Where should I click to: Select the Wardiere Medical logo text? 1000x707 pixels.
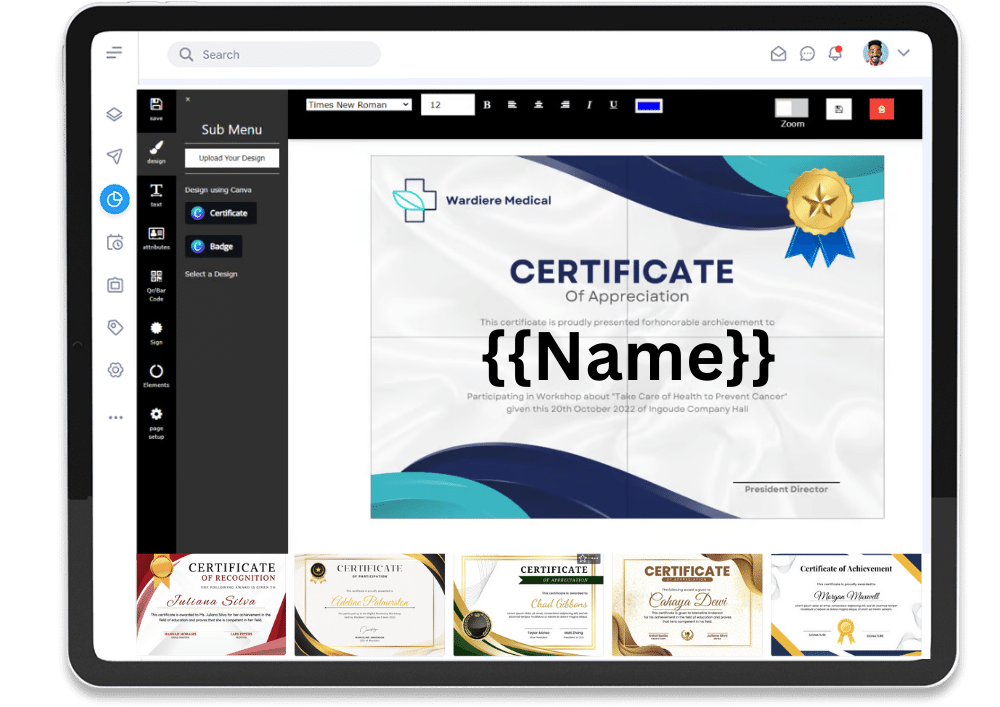(x=498, y=200)
